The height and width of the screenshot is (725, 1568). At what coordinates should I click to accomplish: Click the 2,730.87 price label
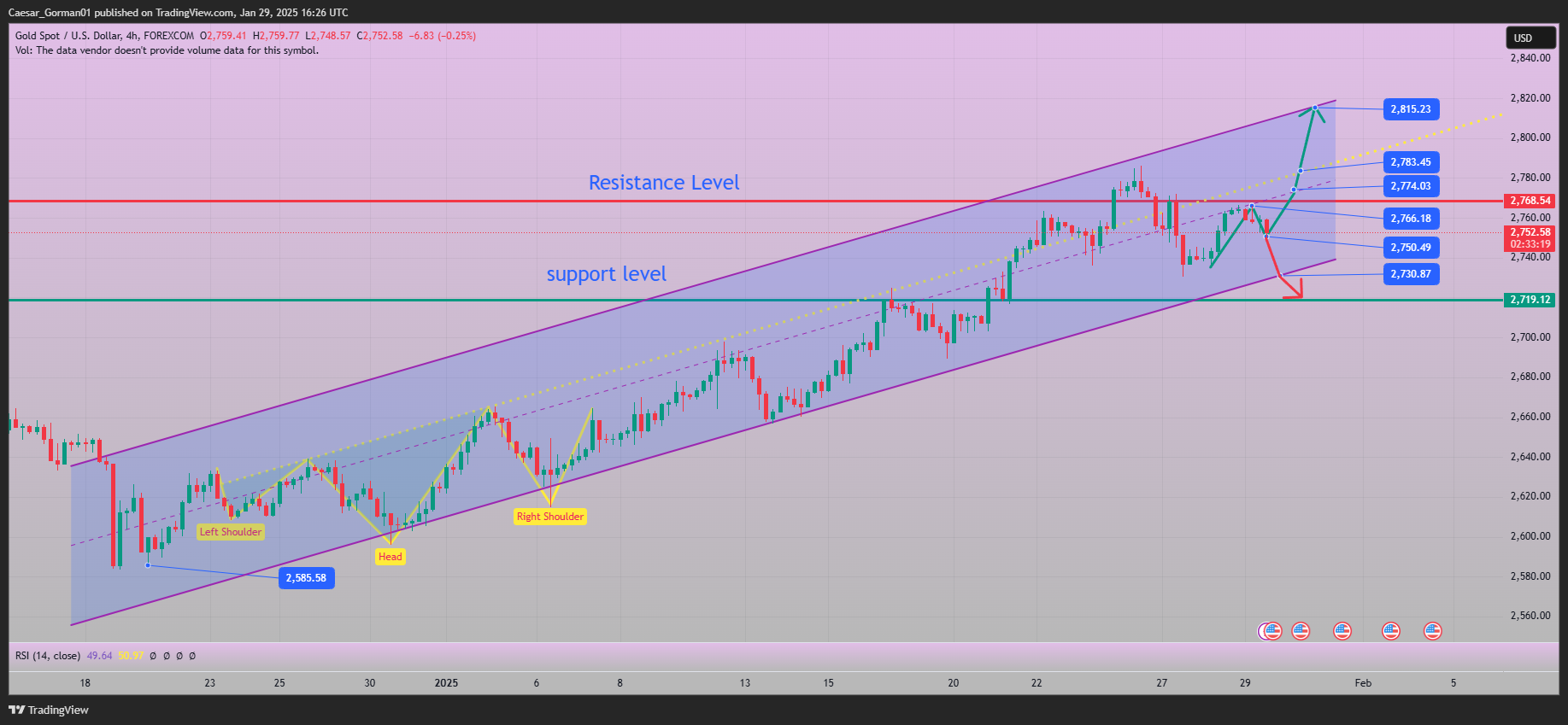pos(1411,274)
